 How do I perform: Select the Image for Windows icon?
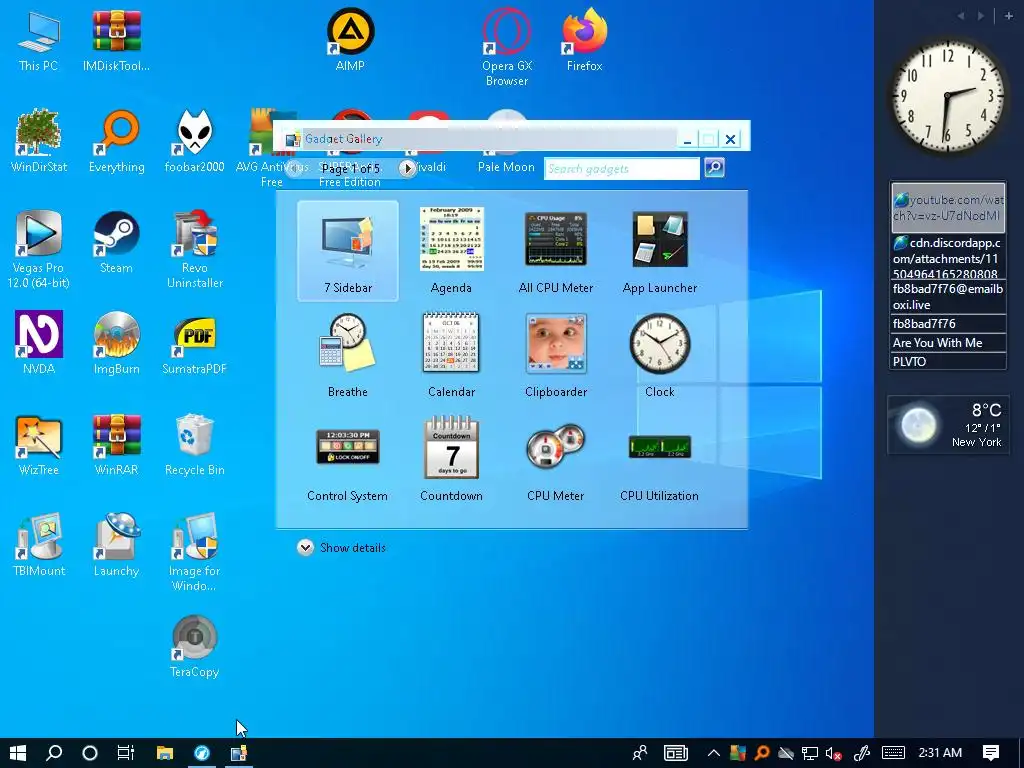pos(195,552)
